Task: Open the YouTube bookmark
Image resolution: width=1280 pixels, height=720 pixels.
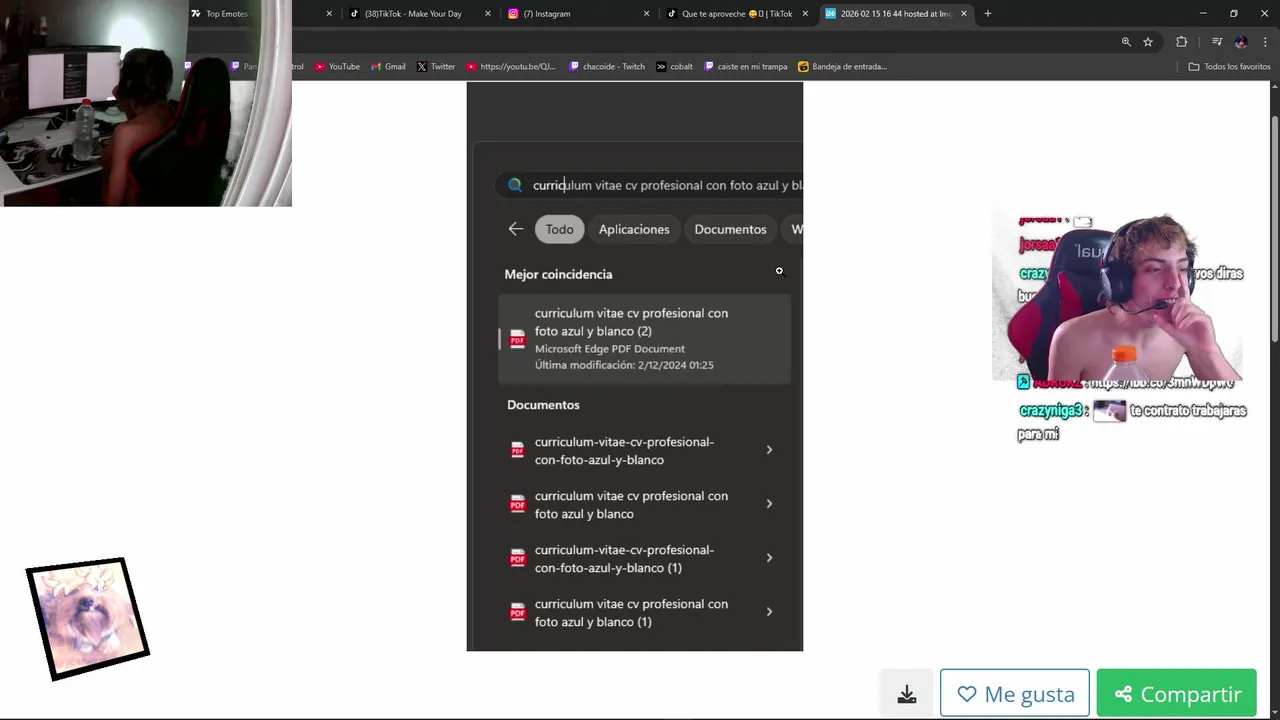Action: [x=337, y=67]
